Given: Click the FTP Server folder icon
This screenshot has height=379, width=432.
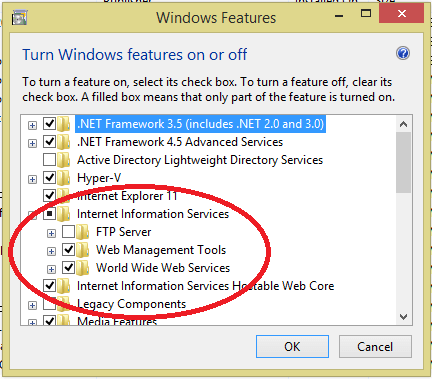Looking at the screenshot, I should [82, 232].
